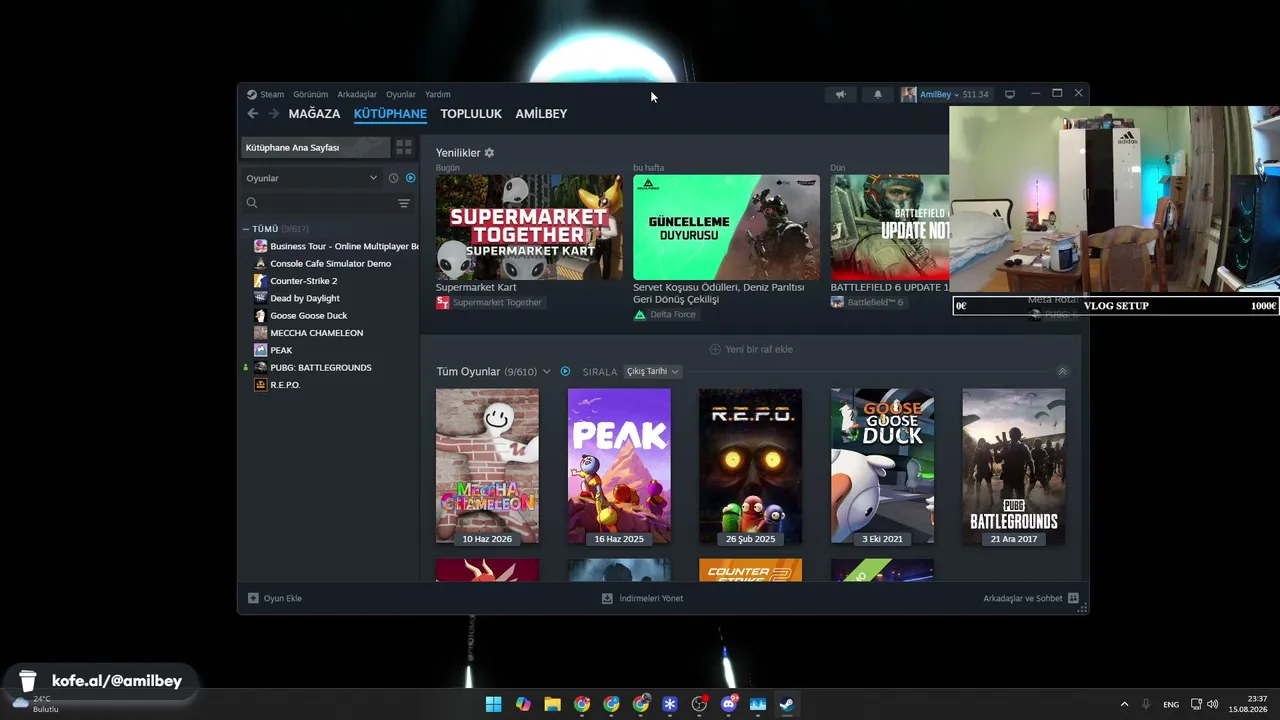
Task: Switch to the MAĞAZA tab
Action: (x=315, y=114)
